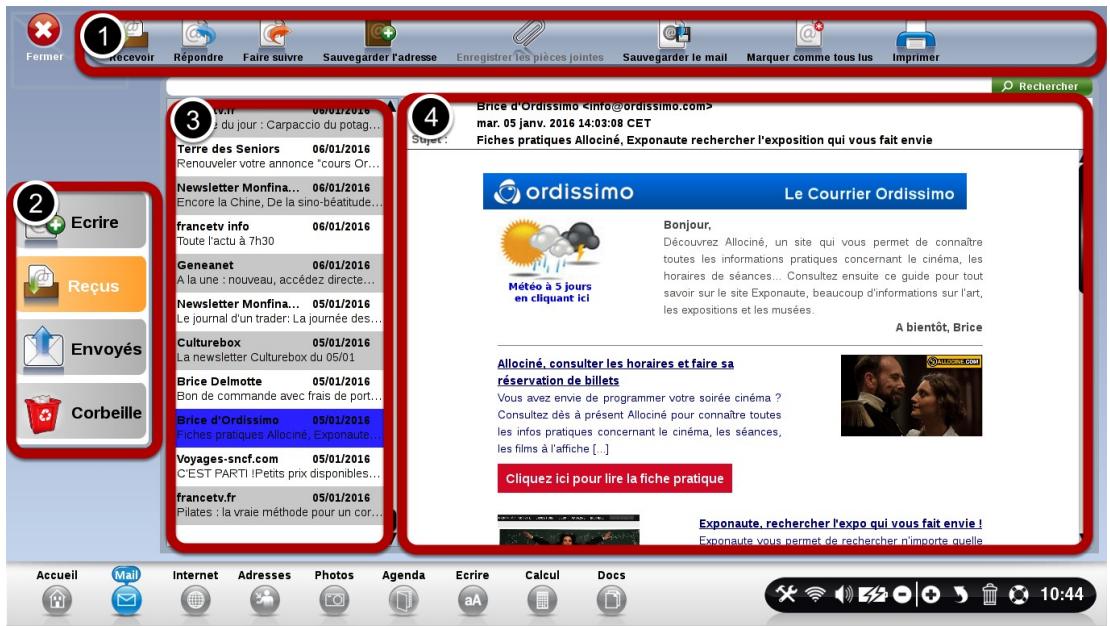The width and height of the screenshot is (1110, 626).
Task: Click the red Fermer close icon
Action: (44, 30)
